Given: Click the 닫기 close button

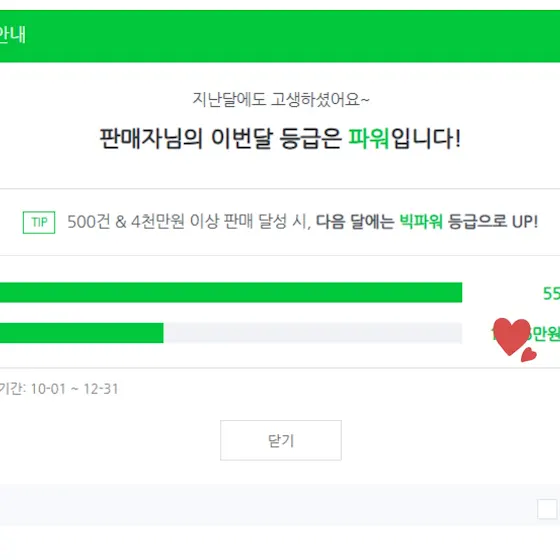Looking at the screenshot, I should tap(281, 440).
